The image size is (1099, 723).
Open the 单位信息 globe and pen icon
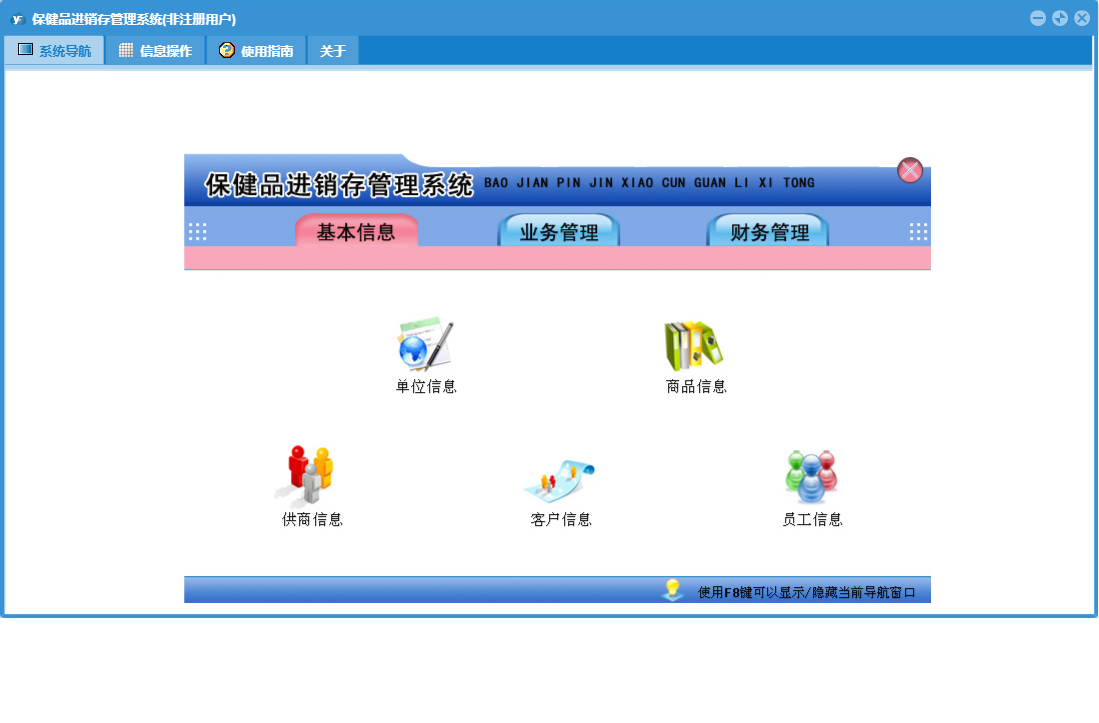click(x=425, y=345)
